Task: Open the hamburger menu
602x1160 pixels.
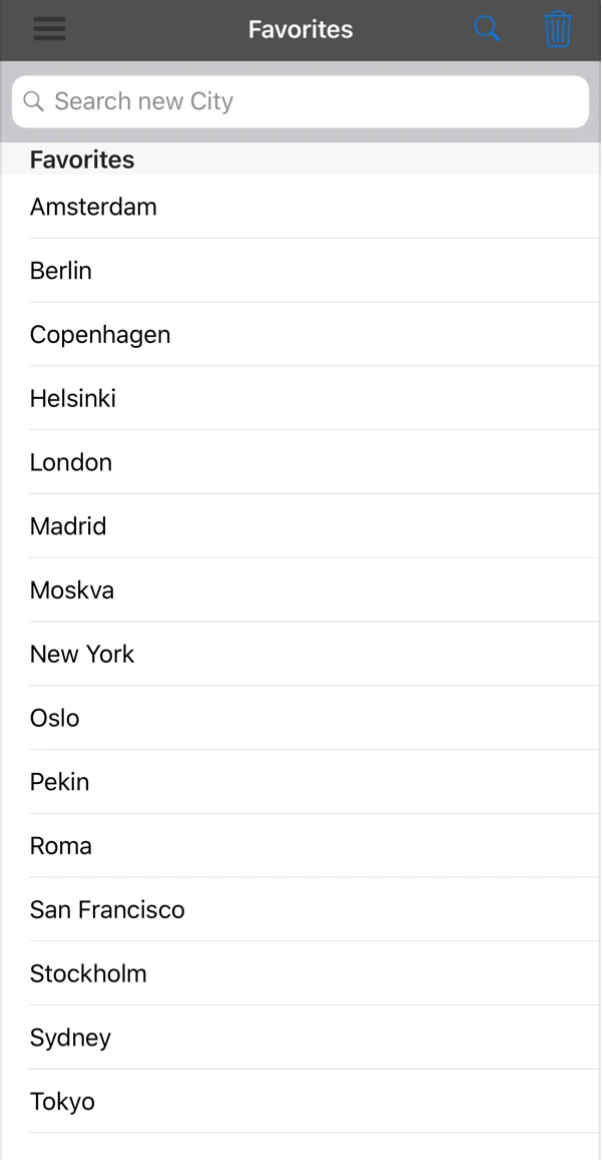Action: tap(49, 29)
